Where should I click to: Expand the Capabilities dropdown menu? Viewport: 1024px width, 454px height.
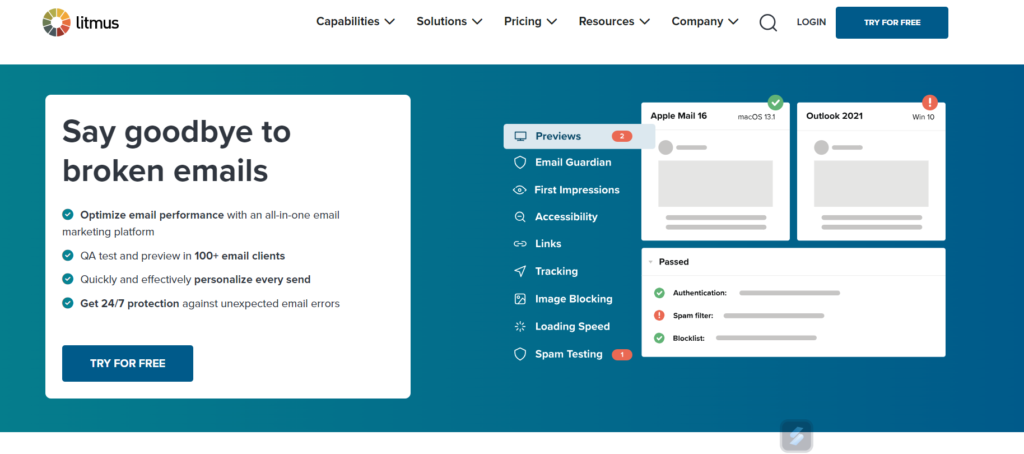[x=356, y=22]
